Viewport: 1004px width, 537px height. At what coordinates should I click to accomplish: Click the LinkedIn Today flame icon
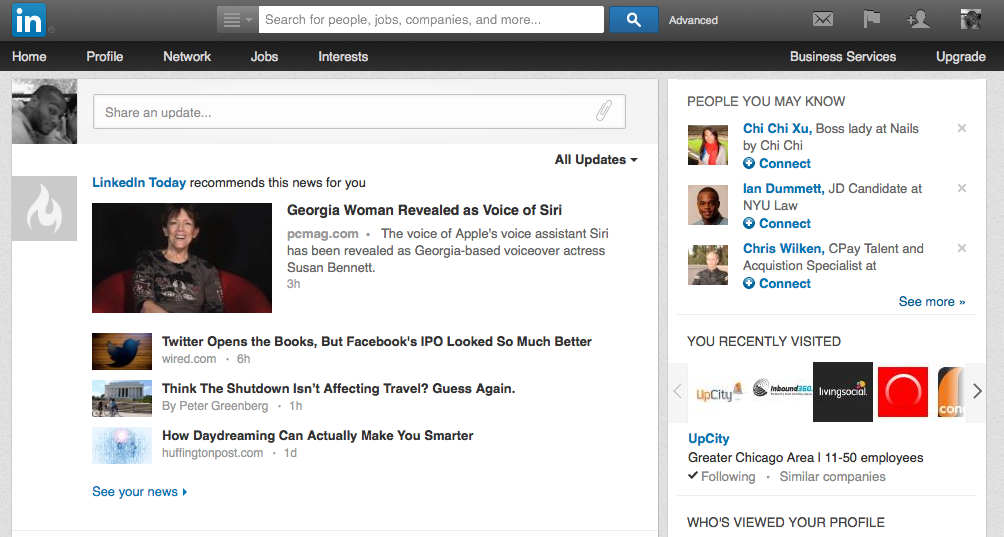[44, 209]
